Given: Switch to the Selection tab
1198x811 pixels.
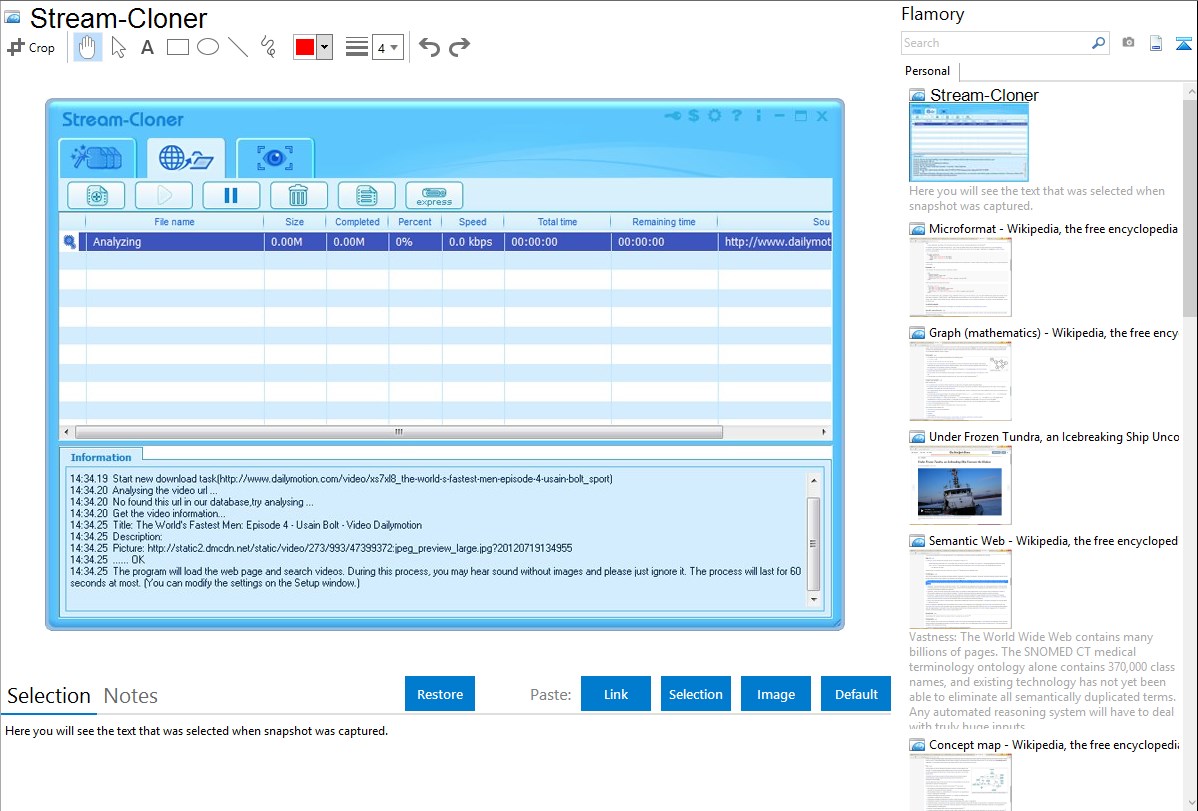Looking at the screenshot, I should pos(49,696).
